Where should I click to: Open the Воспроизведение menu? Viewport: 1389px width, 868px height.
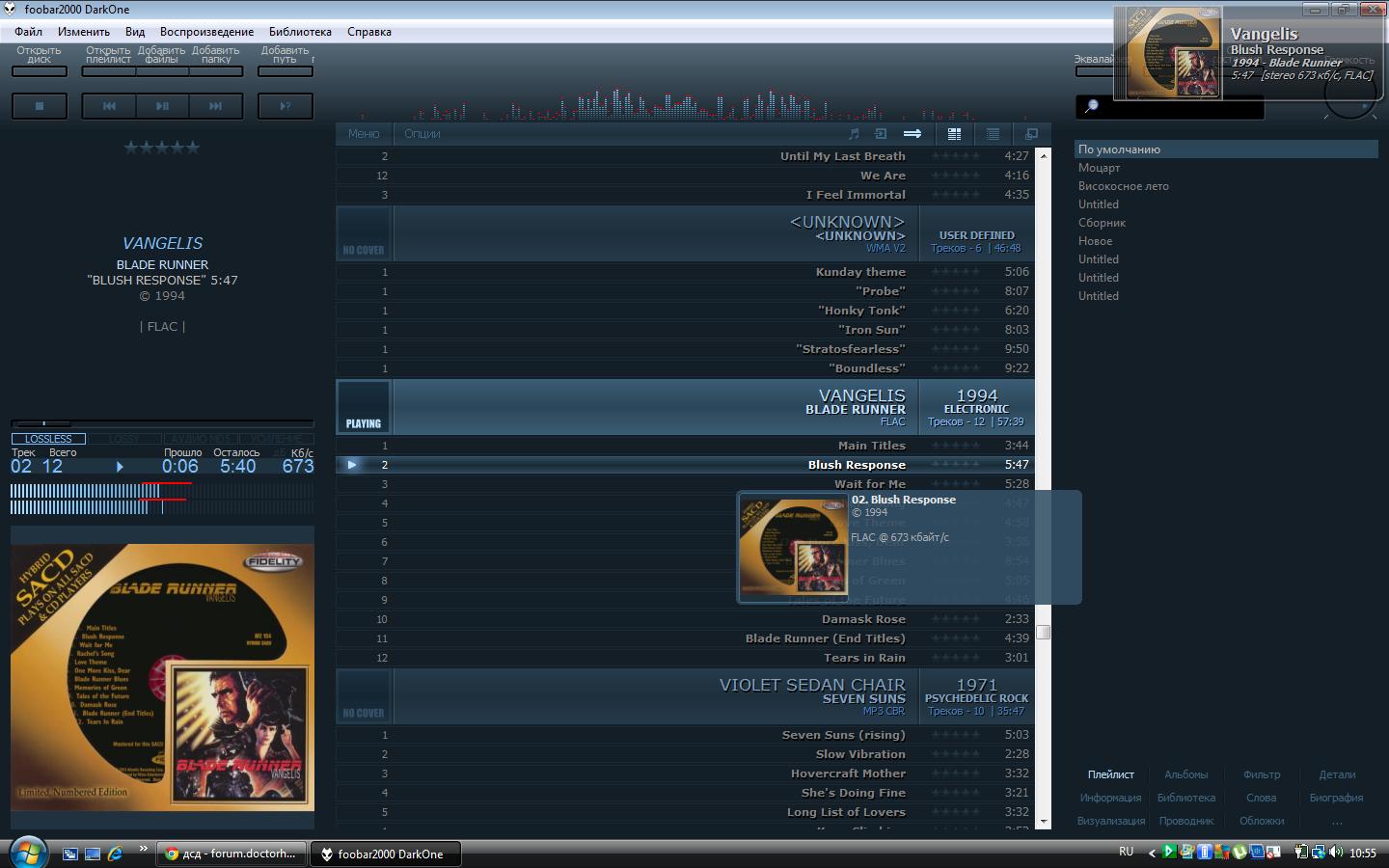click(207, 32)
